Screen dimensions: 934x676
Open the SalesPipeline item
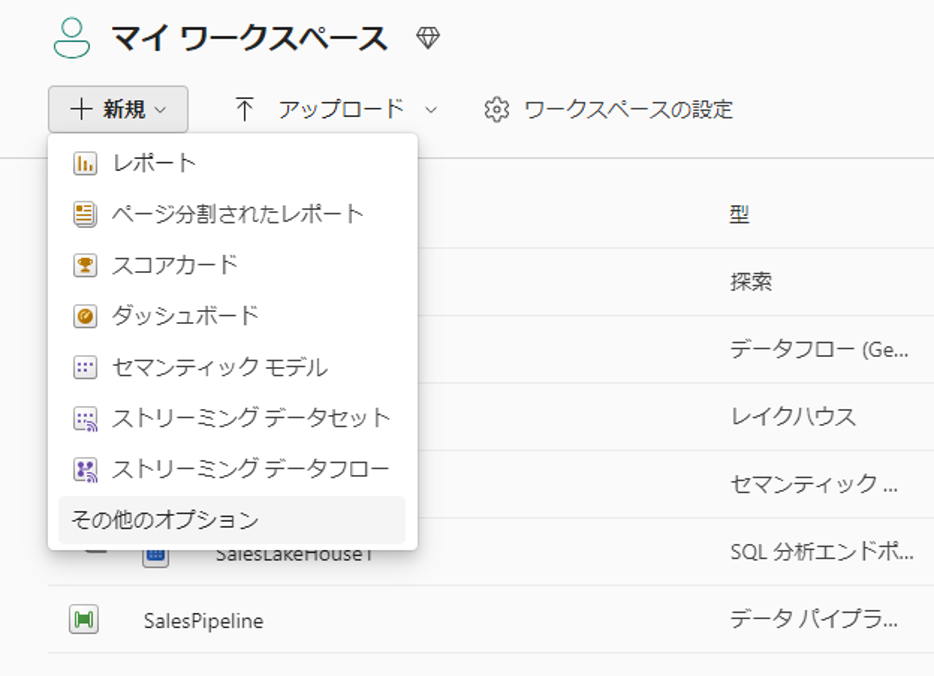(x=203, y=621)
